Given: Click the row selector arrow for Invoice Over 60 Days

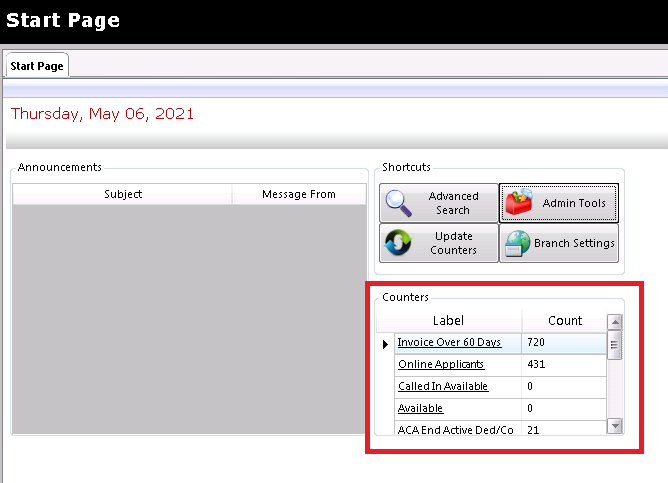Looking at the screenshot, I should click(386, 344).
